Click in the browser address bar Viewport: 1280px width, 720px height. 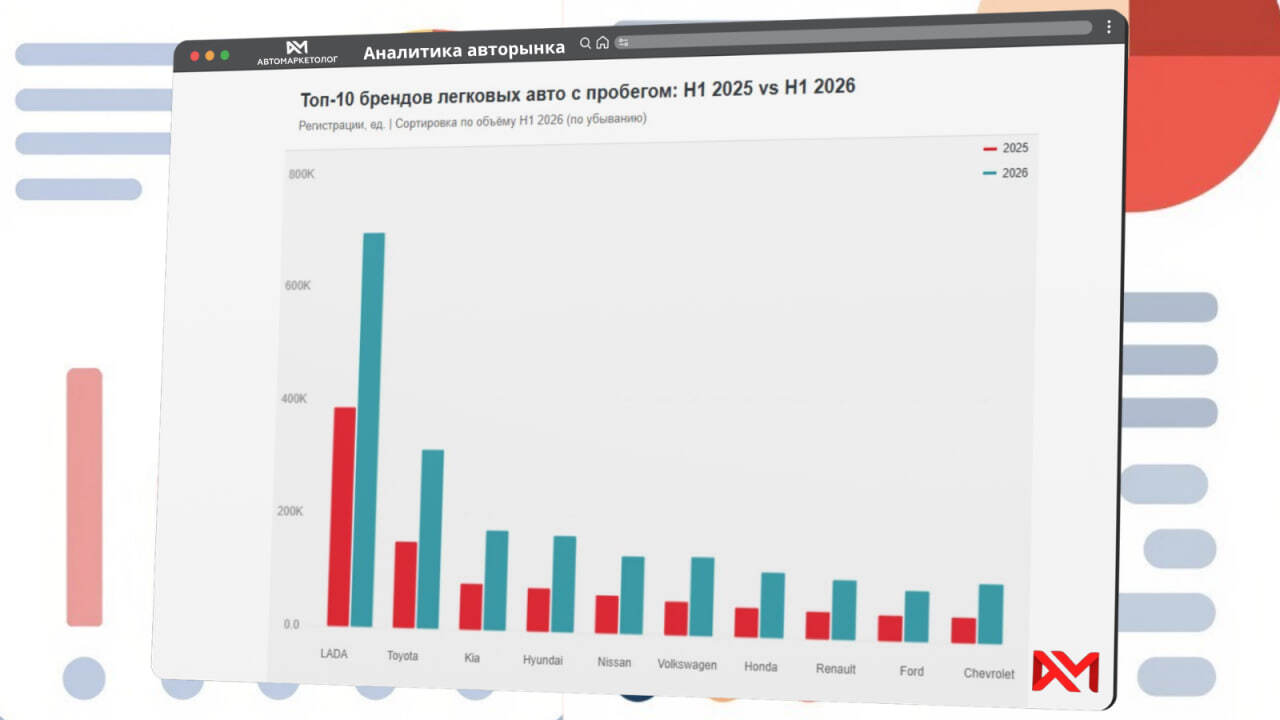coord(854,36)
